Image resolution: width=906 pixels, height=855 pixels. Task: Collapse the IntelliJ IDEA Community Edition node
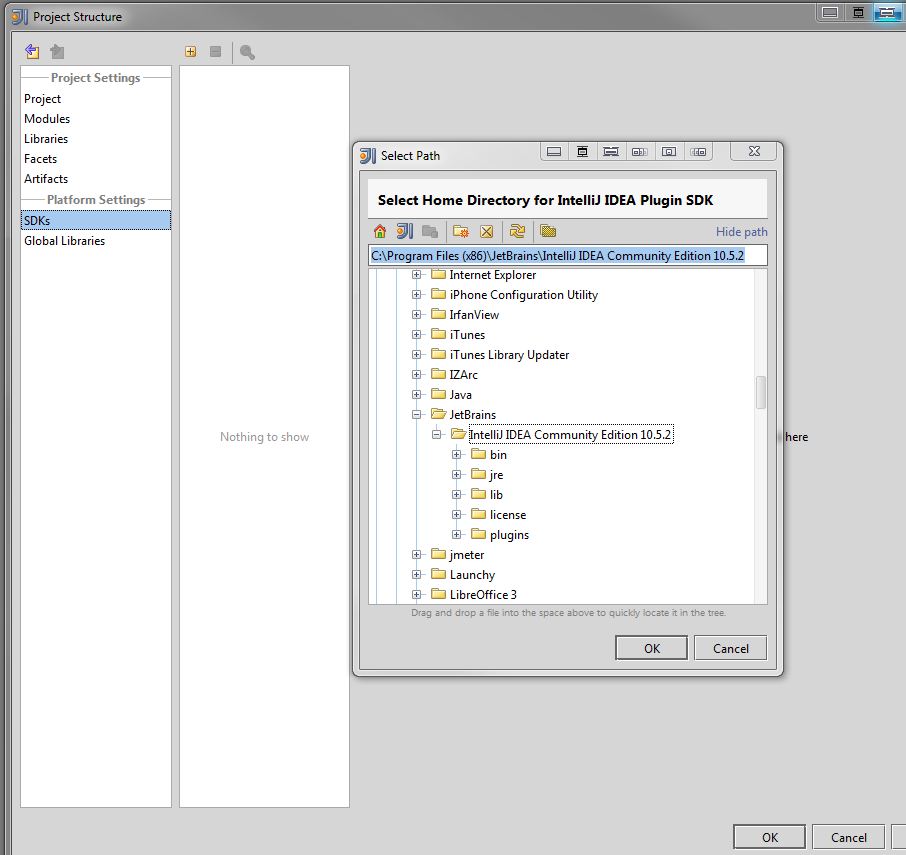pos(436,434)
